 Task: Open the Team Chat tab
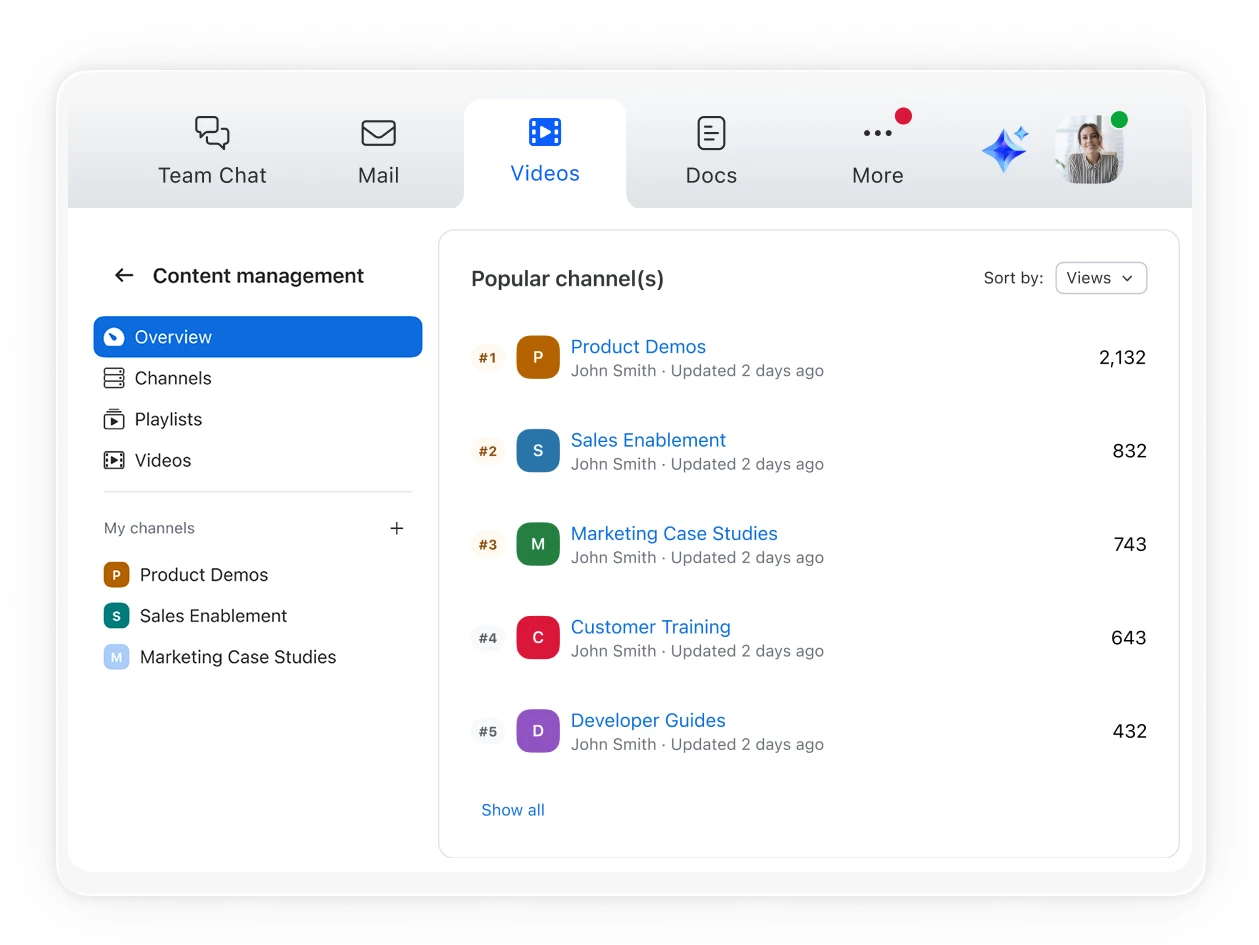pyautogui.click(x=212, y=152)
